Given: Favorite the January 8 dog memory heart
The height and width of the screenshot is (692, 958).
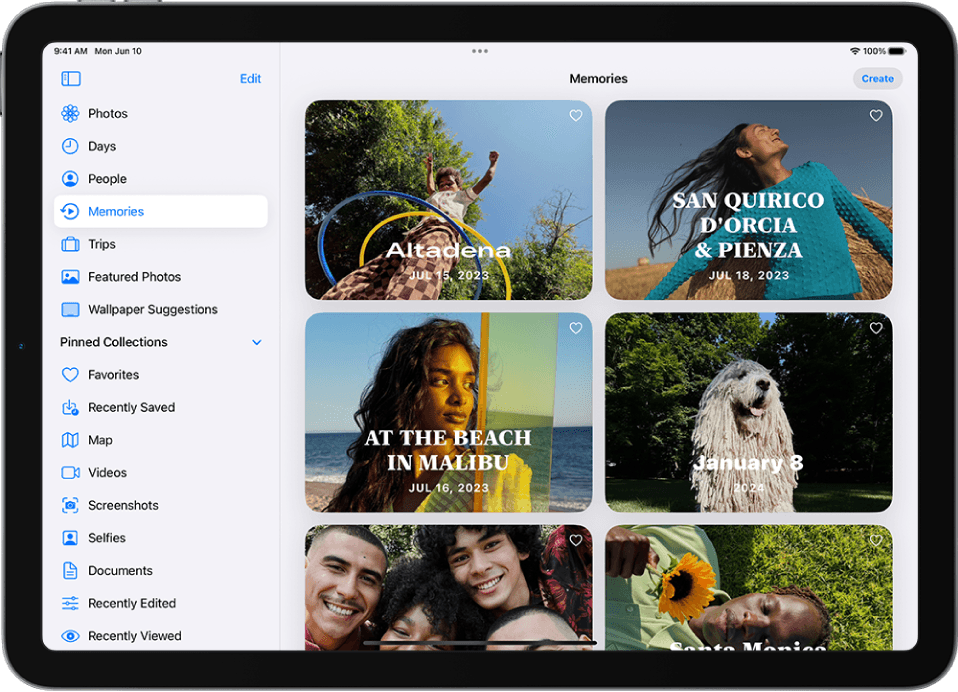Looking at the screenshot, I should (876, 328).
